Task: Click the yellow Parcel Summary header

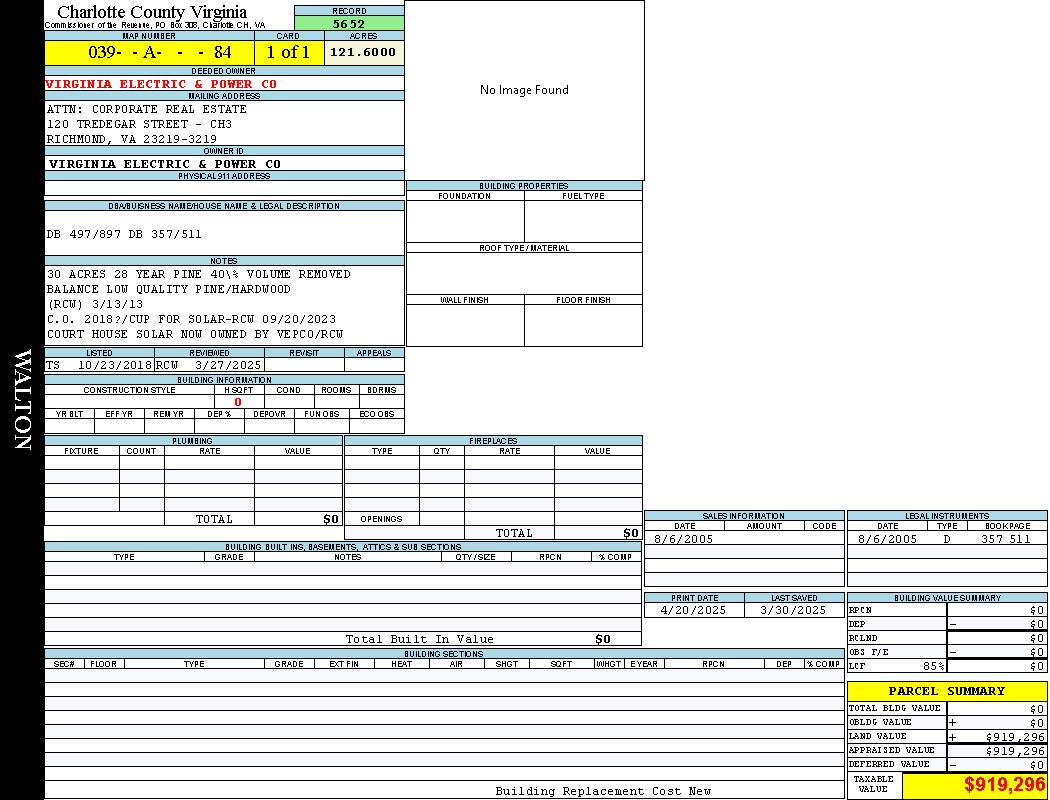Action: point(946,691)
